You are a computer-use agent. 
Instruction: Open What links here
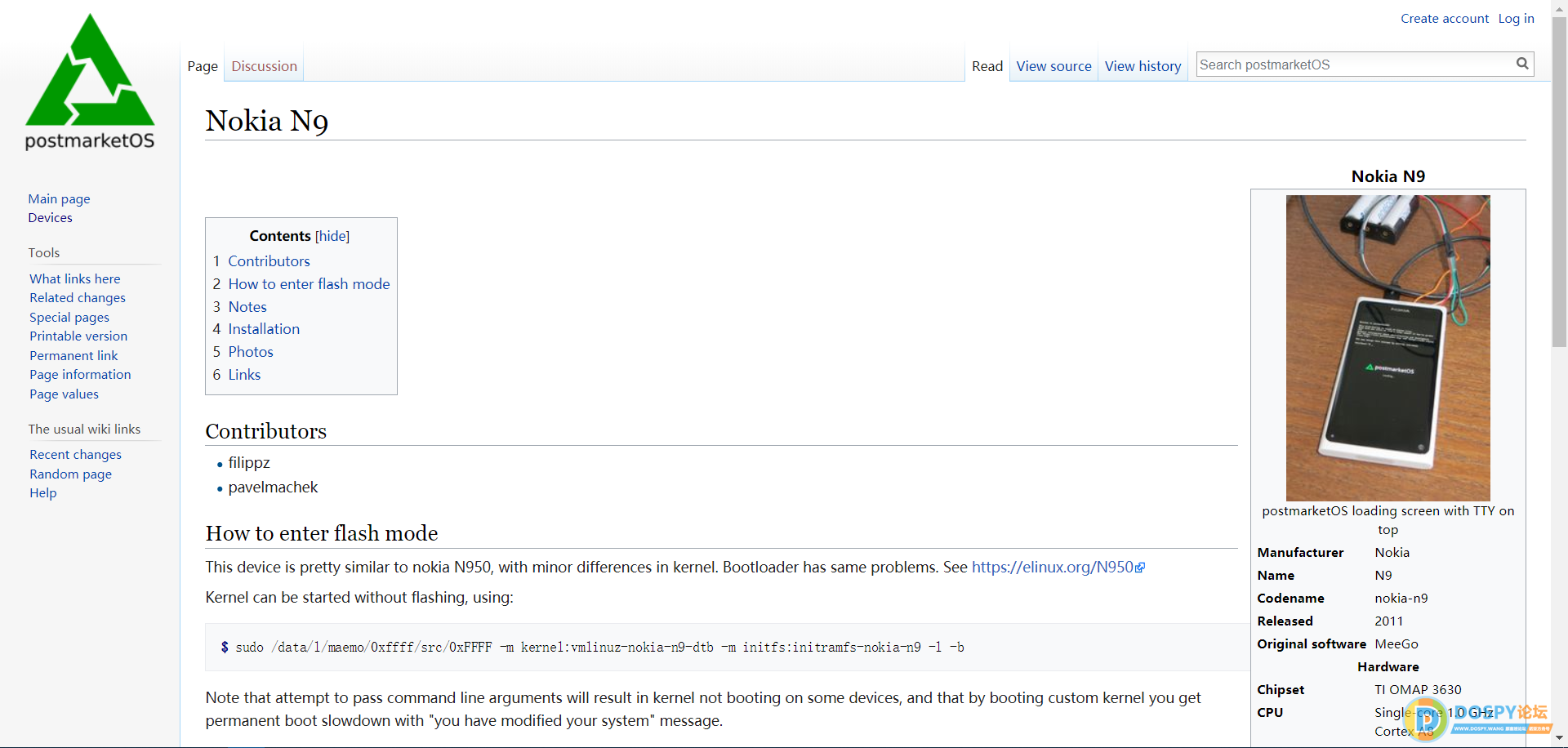pyautogui.click(x=74, y=278)
